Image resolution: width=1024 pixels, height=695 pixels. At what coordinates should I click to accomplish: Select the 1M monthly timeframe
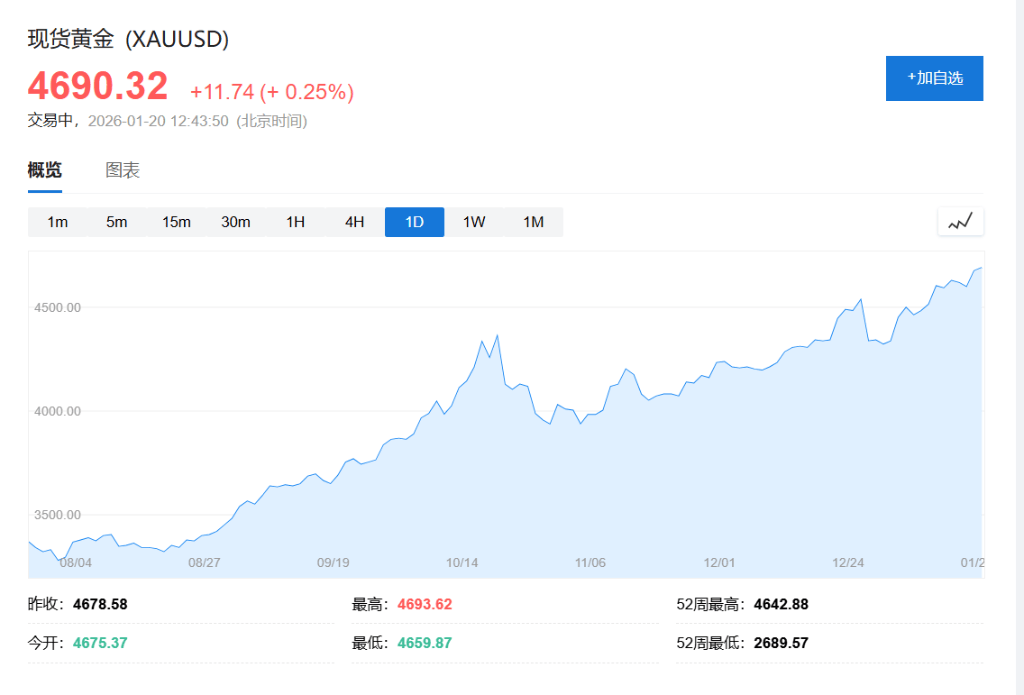(x=533, y=222)
